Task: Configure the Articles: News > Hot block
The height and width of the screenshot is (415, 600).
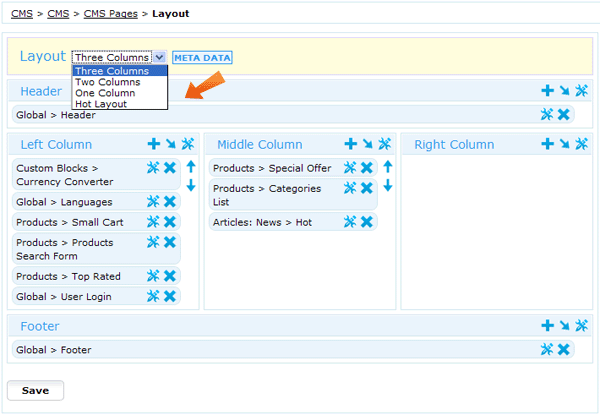Action: [x=350, y=221]
